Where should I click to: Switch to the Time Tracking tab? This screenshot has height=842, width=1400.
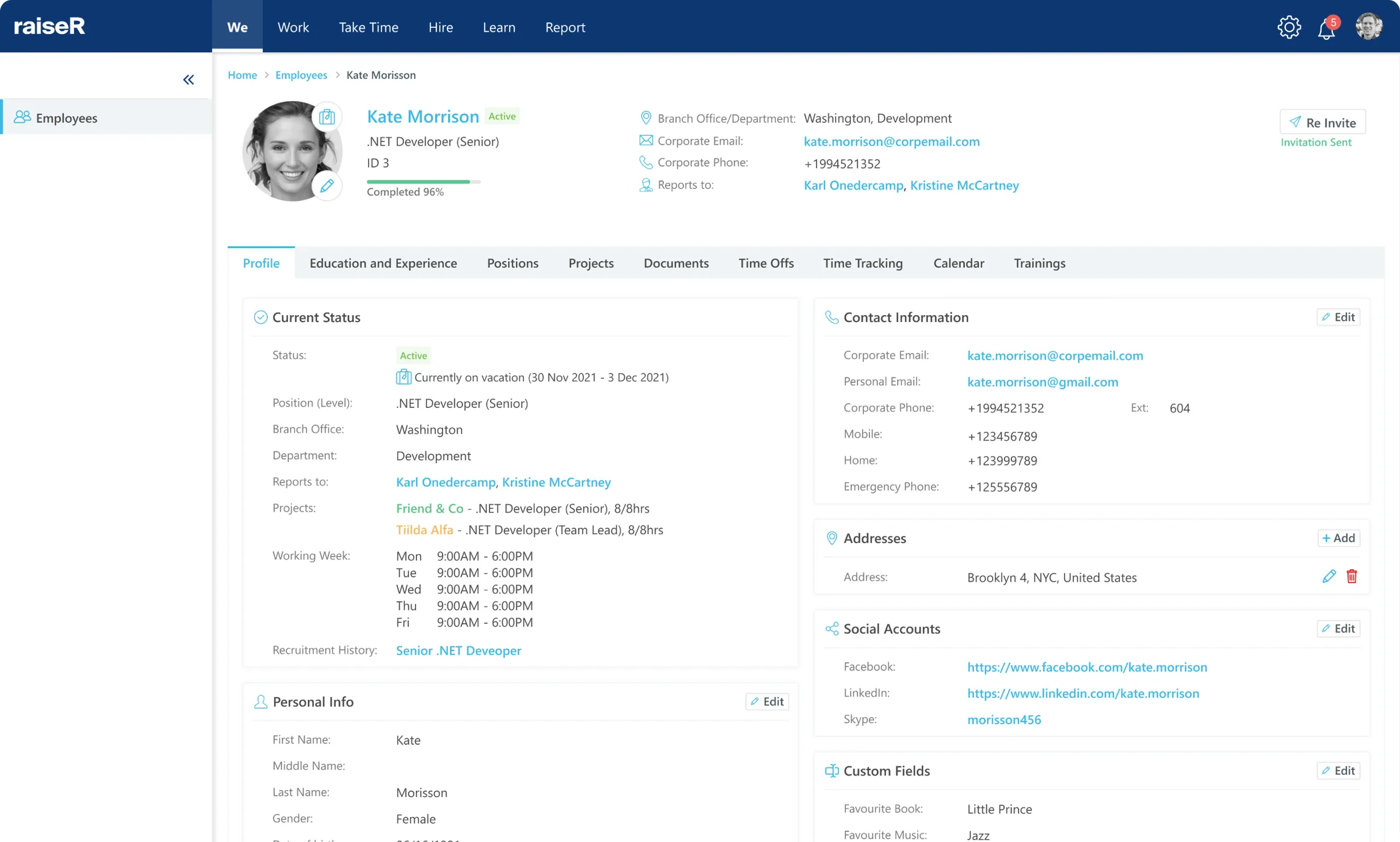tap(863, 263)
